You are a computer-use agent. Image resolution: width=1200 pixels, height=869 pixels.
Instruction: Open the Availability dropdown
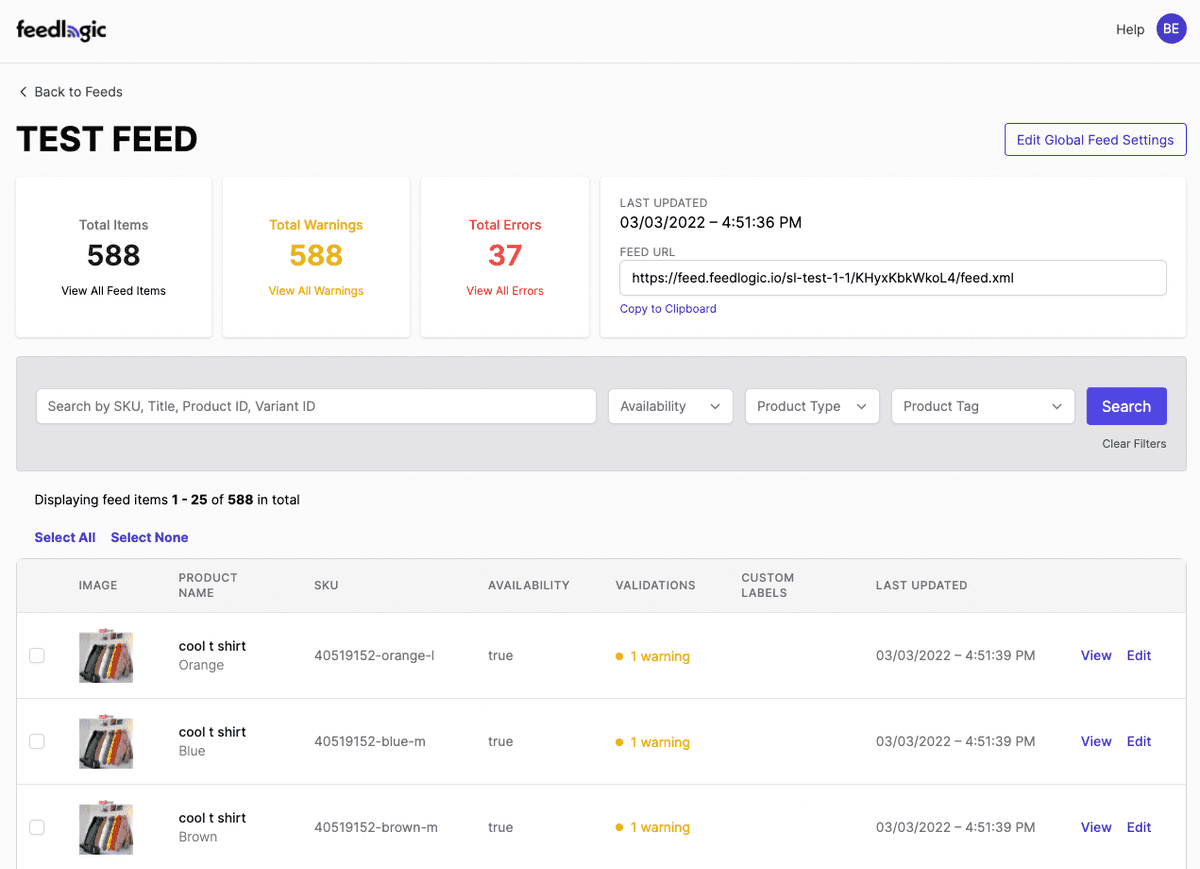[670, 406]
